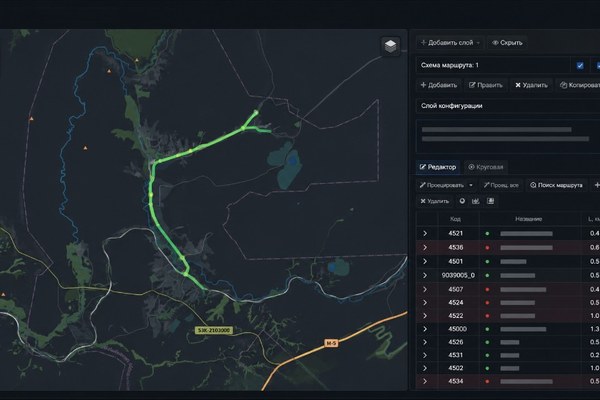Click Скрыть to hide the layer

click(x=507, y=43)
